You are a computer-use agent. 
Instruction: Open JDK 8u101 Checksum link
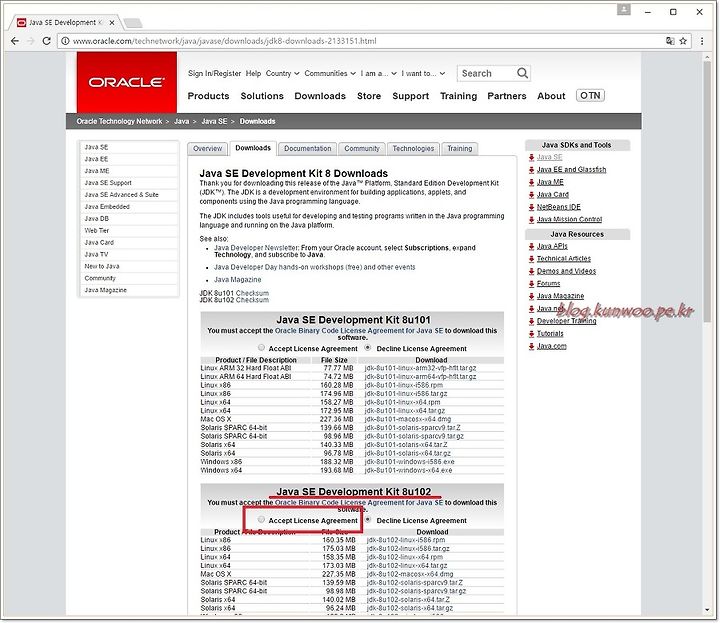tap(252, 293)
